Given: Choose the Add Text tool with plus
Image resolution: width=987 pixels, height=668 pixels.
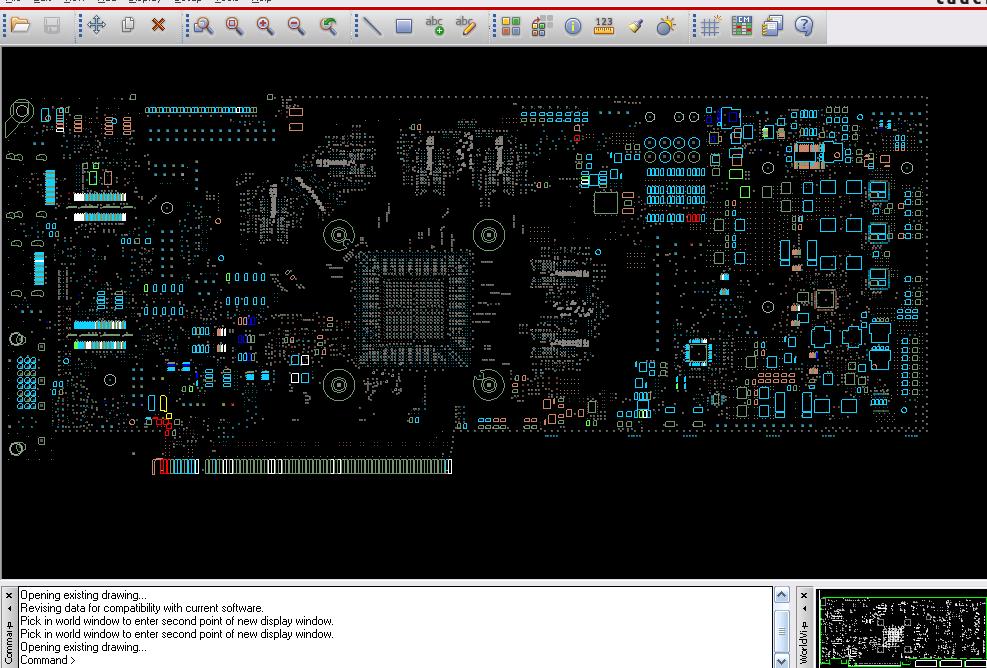Looking at the screenshot, I should coord(435,26).
